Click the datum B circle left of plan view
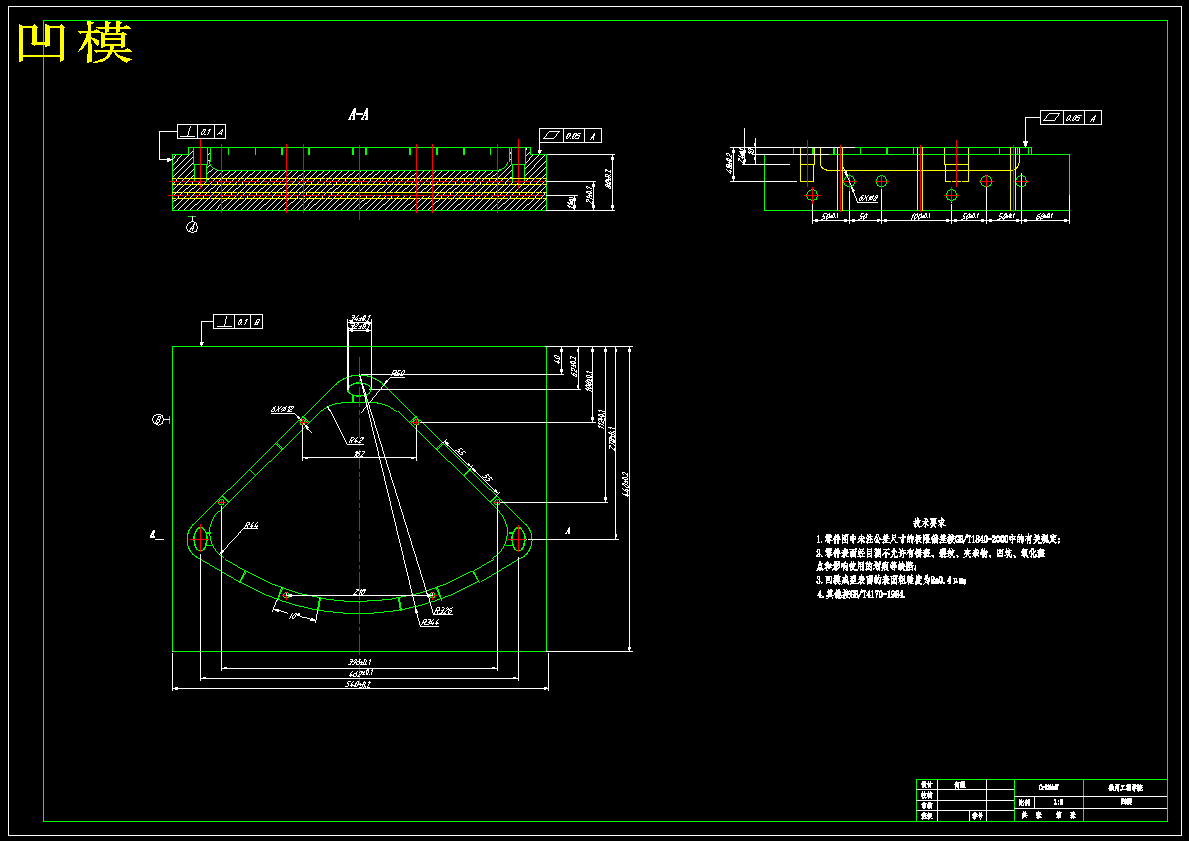 pos(158,419)
